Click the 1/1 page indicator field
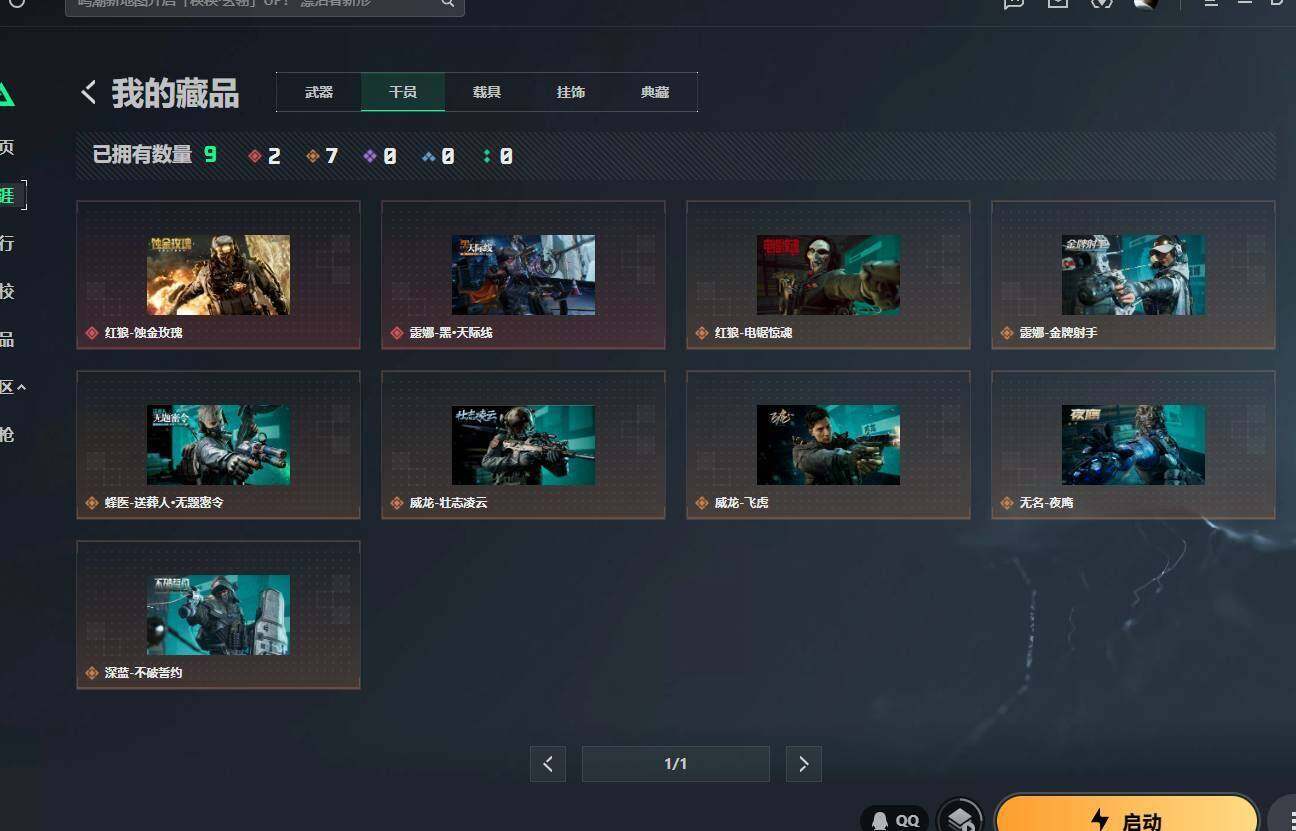 pyautogui.click(x=676, y=764)
